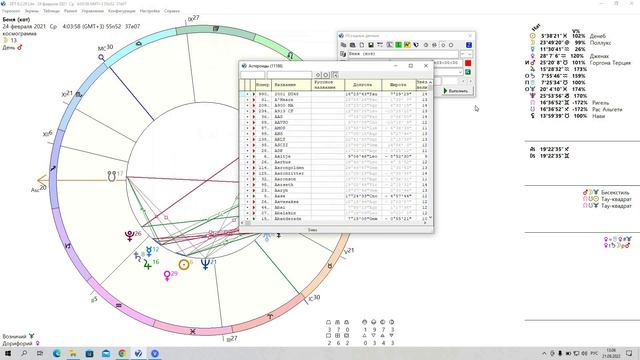Click the open-folder icon in the data window toolbar
The width and height of the screenshot is (640, 360).
point(343,44)
